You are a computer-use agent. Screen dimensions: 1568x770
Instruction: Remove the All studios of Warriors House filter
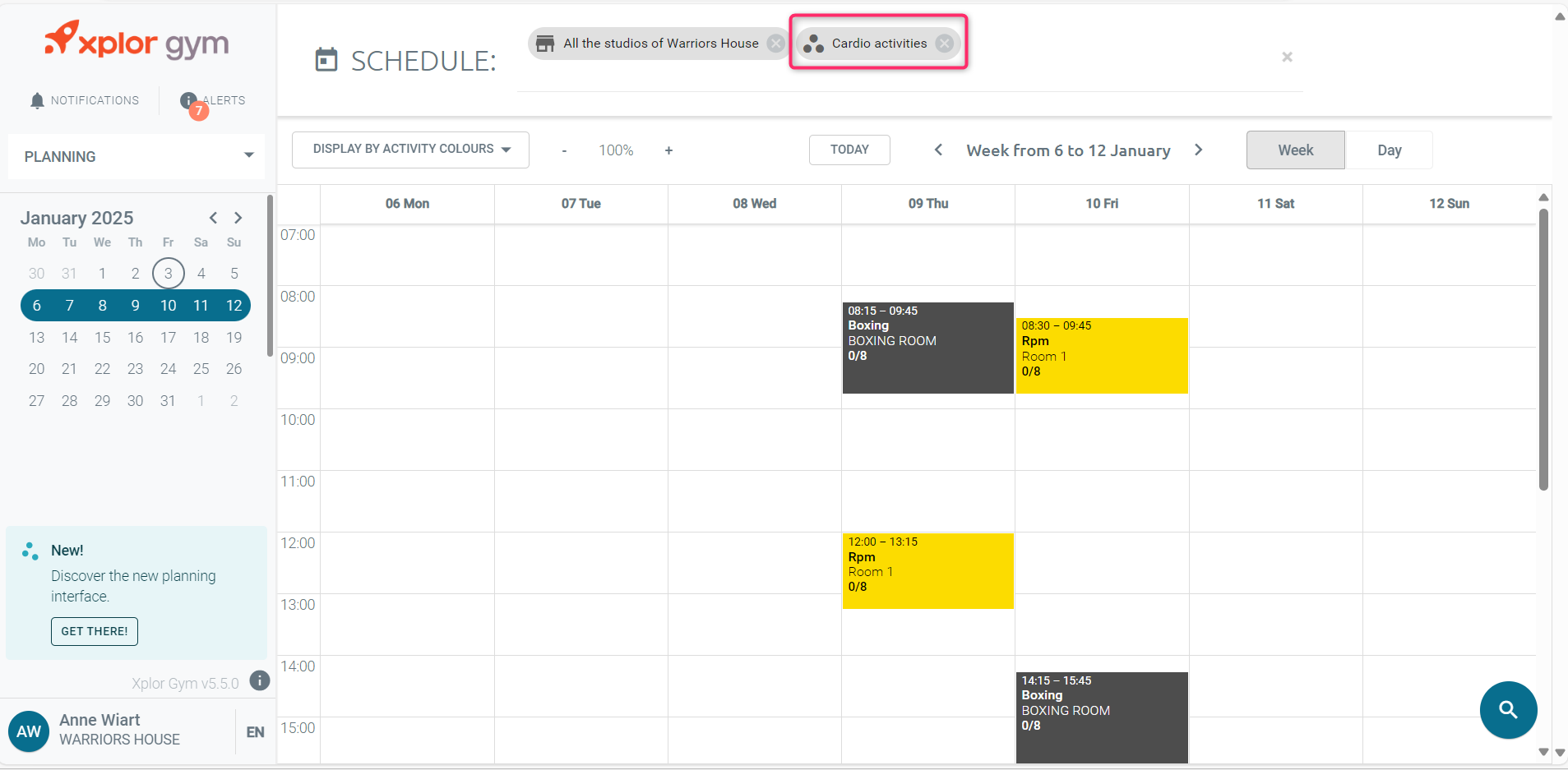pyautogui.click(x=775, y=44)
